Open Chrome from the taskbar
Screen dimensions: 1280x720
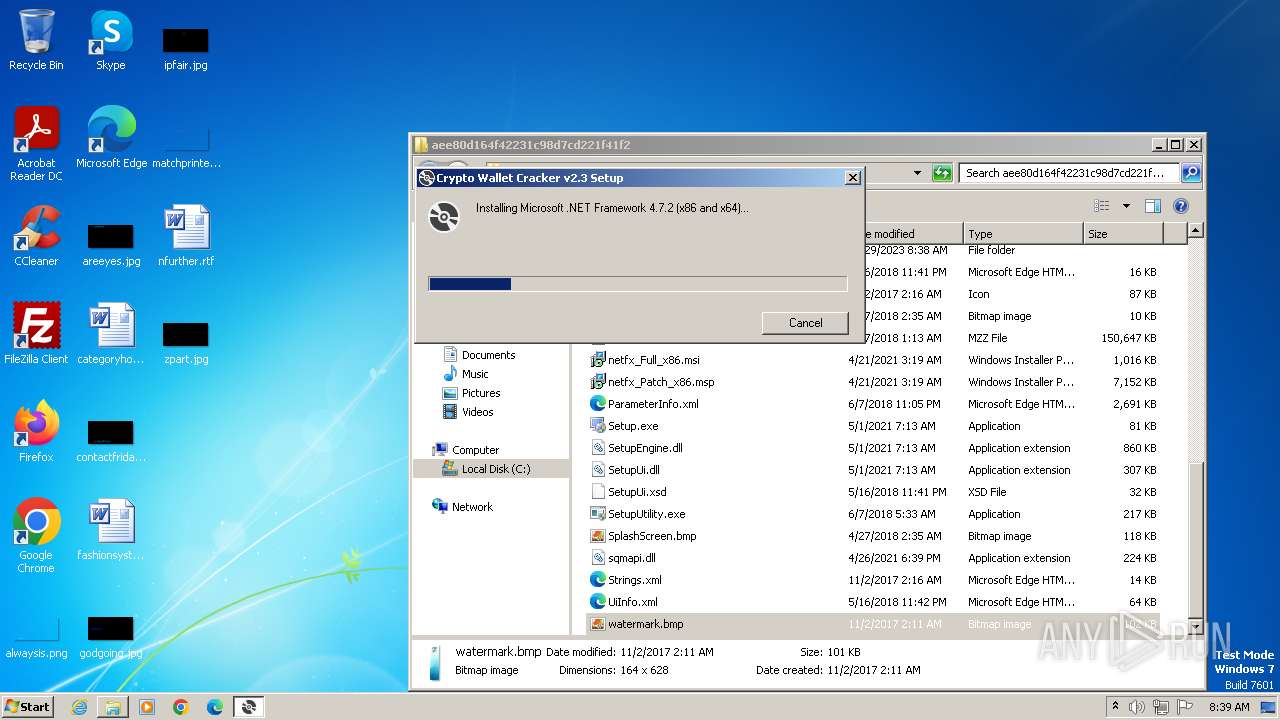(181, 707)
